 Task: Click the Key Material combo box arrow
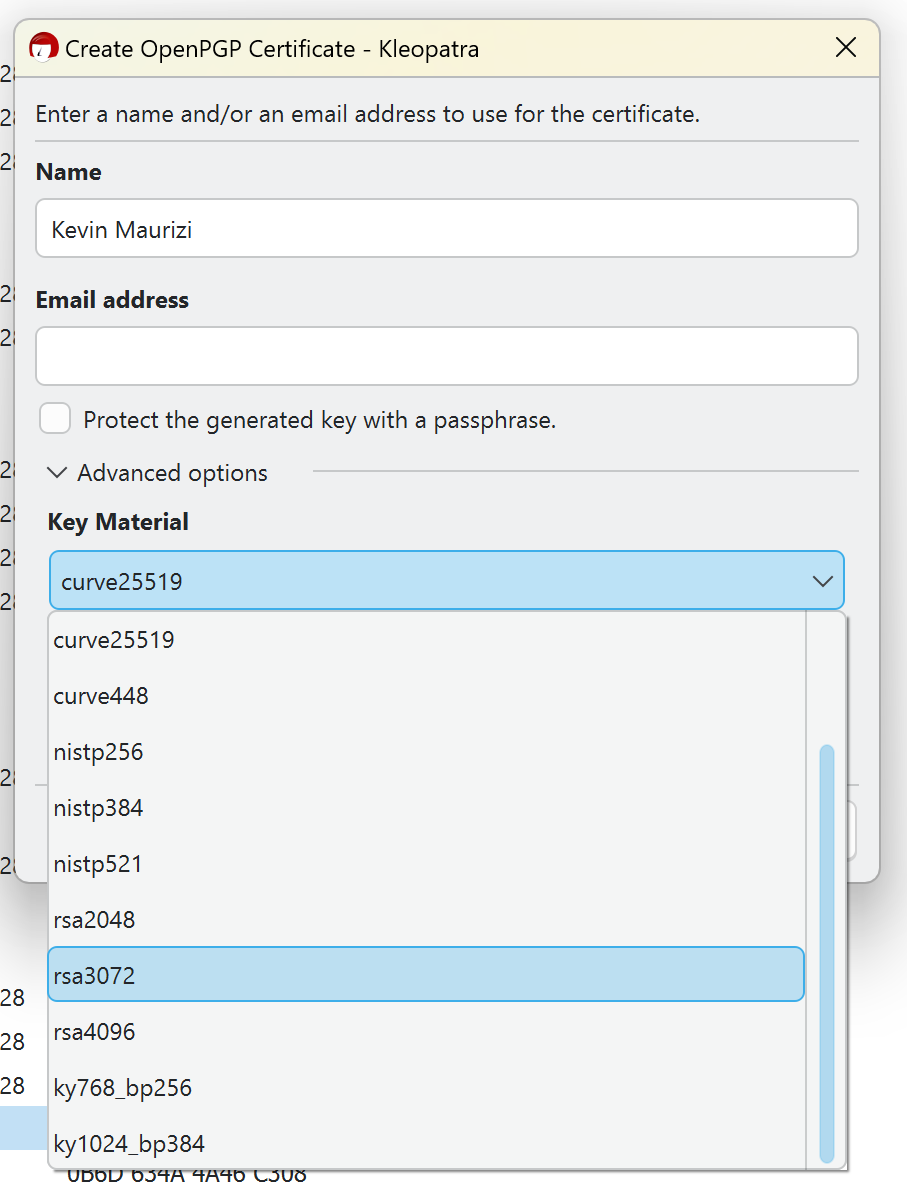pos(822,581)
